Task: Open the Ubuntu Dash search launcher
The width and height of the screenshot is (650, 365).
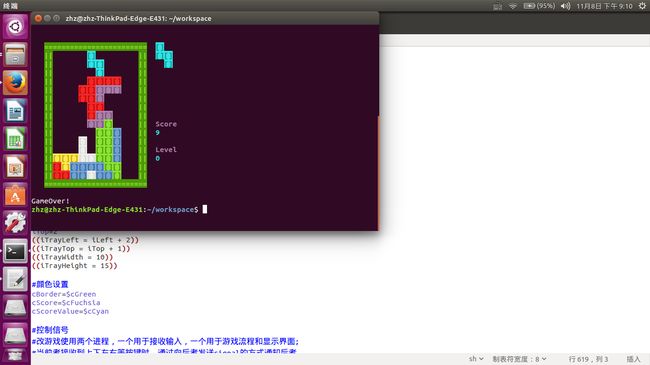Action: coord(15,27)
